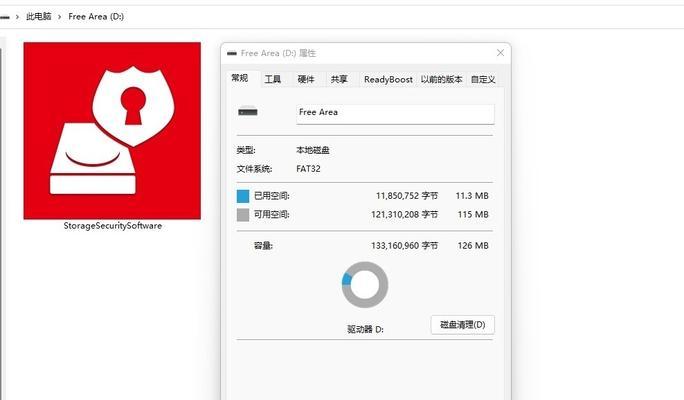
Task: Switch to the 常规 tab
Action: [x=239, y=79]
